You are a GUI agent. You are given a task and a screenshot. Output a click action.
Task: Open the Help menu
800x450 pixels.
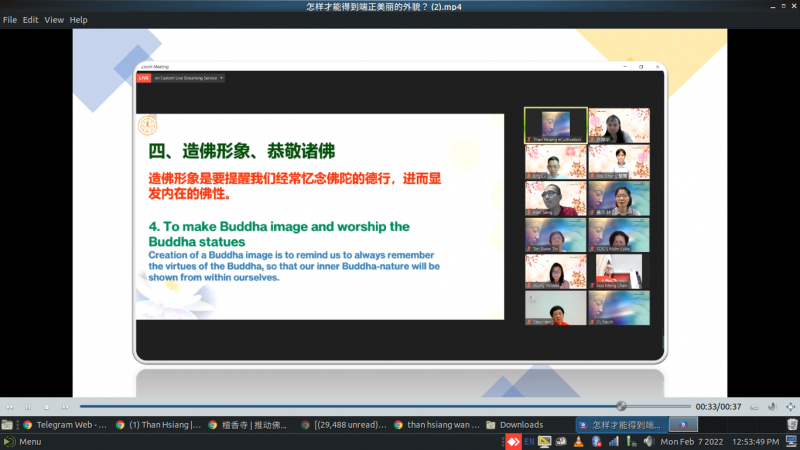click(78, 20)
